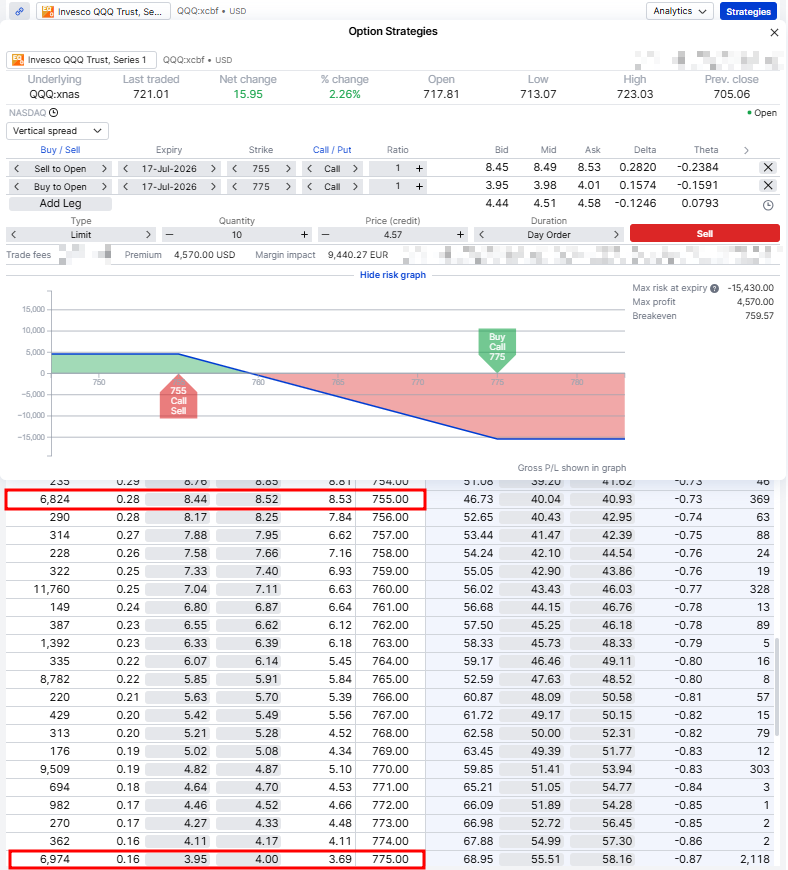Viewport: 788px width, 870px height.
Task: Change order type from Limit with right arrow
Action: tap(148, 235)
